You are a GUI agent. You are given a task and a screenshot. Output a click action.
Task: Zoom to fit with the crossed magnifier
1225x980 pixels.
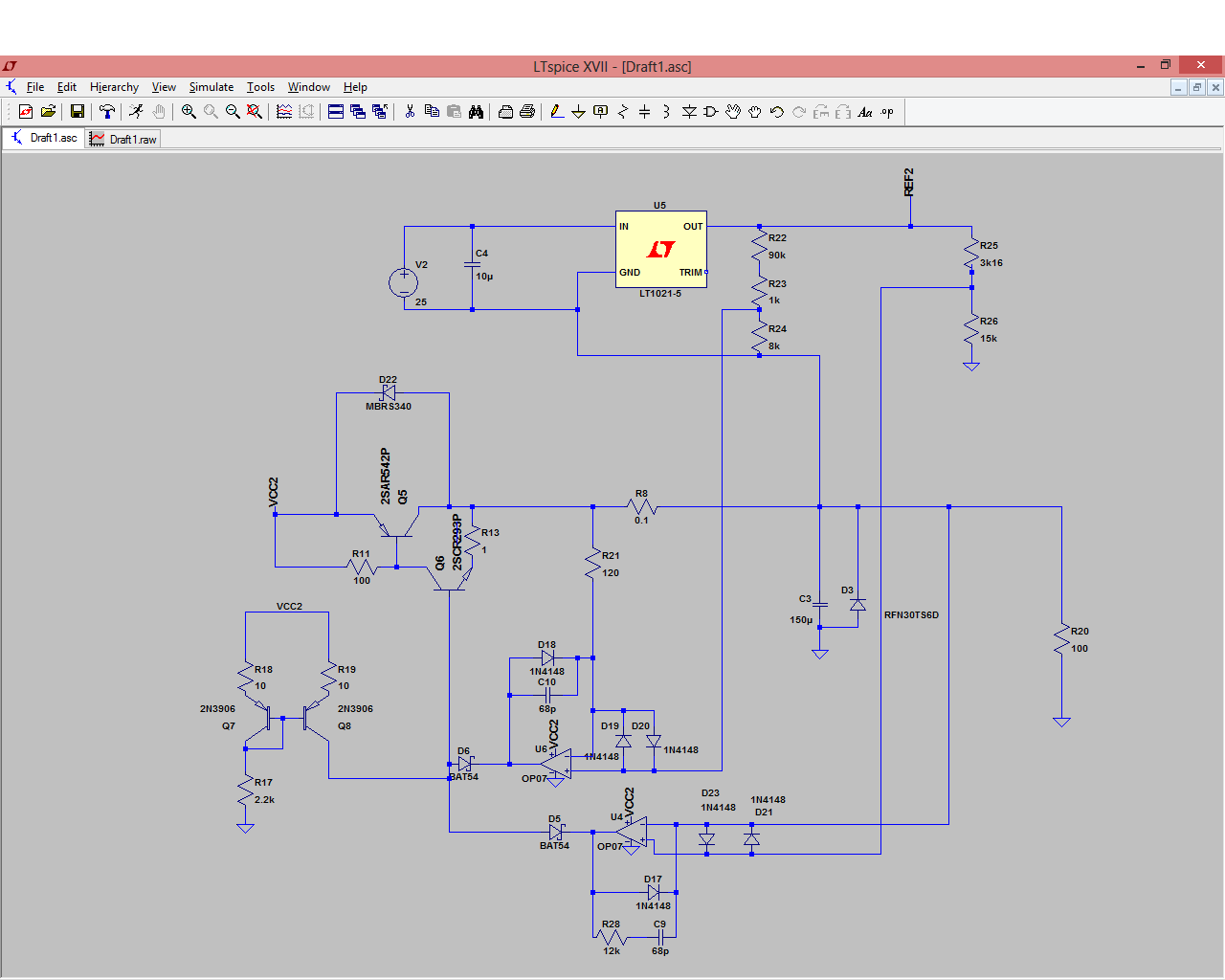coord(255,112)
